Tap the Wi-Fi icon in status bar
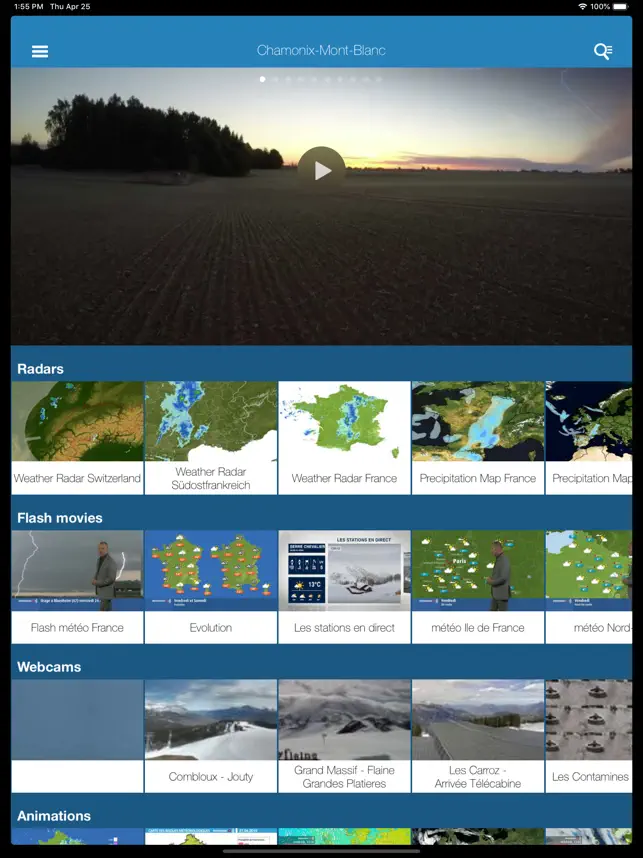Viewport: 643px width, 858px height. pyautogui.click(x=583, y=7)
